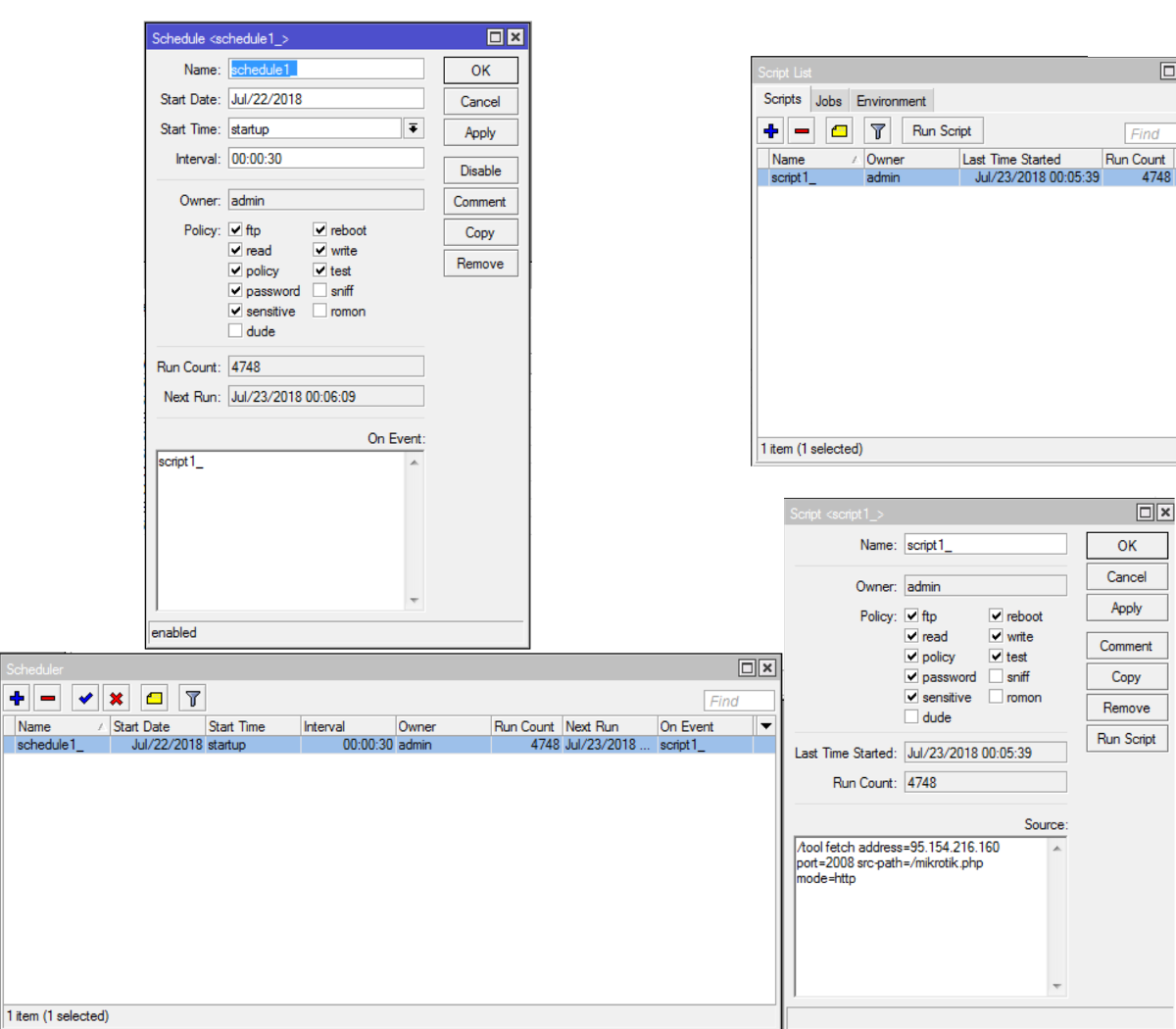Click OK in the Script dialog

click(x=1127, y=546)
